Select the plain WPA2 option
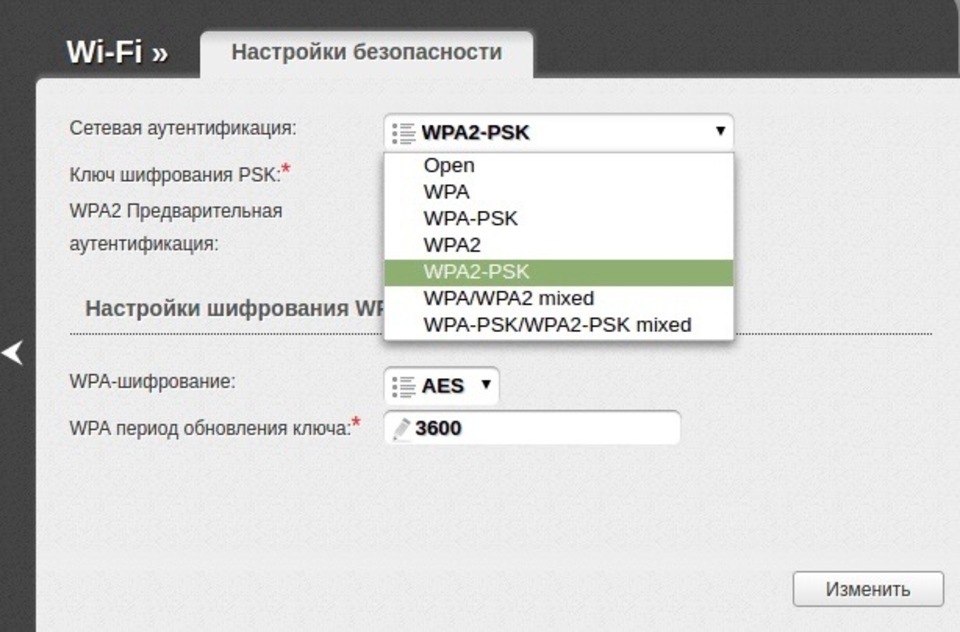960x632 pixels. (452, 245)
